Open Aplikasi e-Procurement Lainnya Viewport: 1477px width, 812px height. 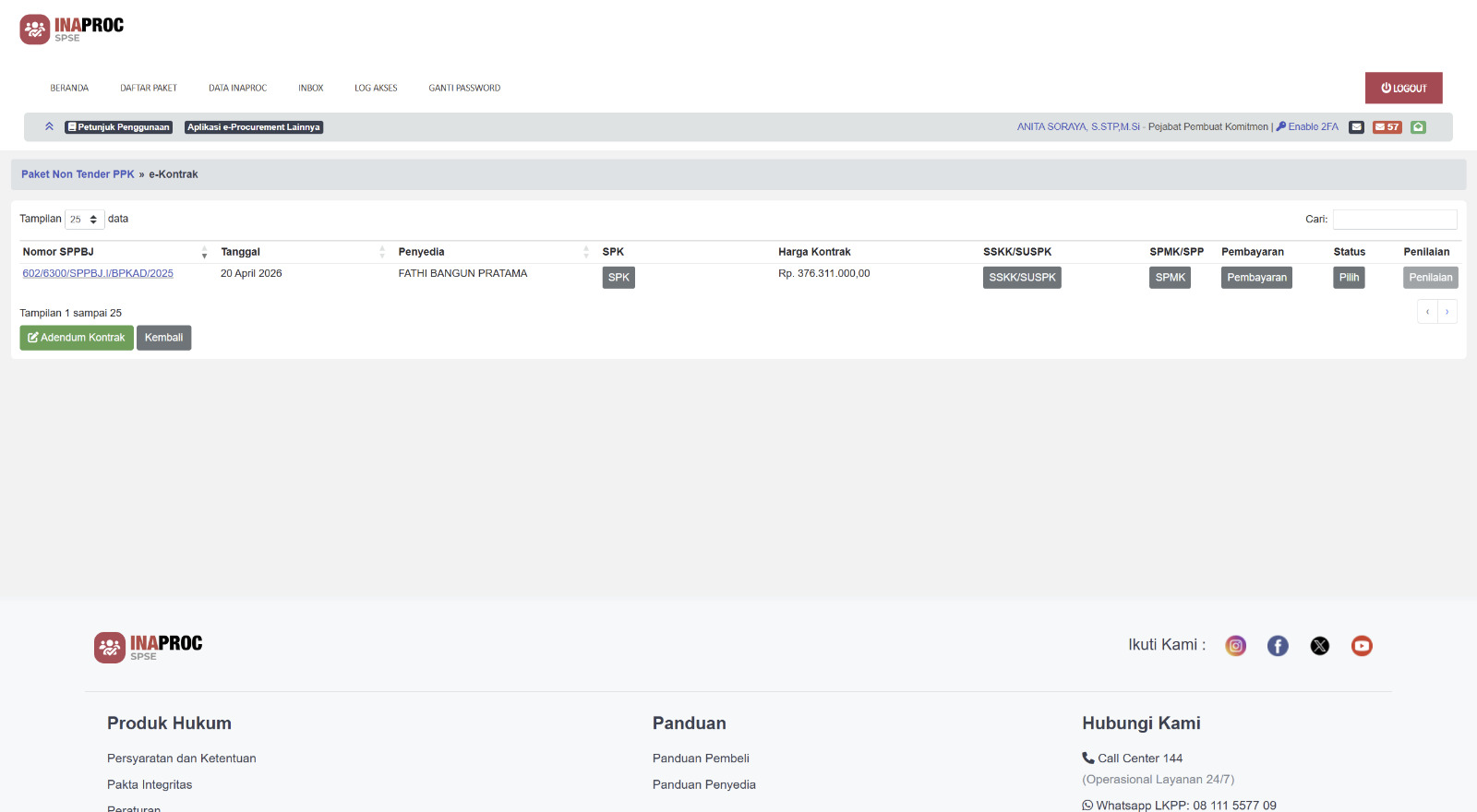[x=254, y=127]
